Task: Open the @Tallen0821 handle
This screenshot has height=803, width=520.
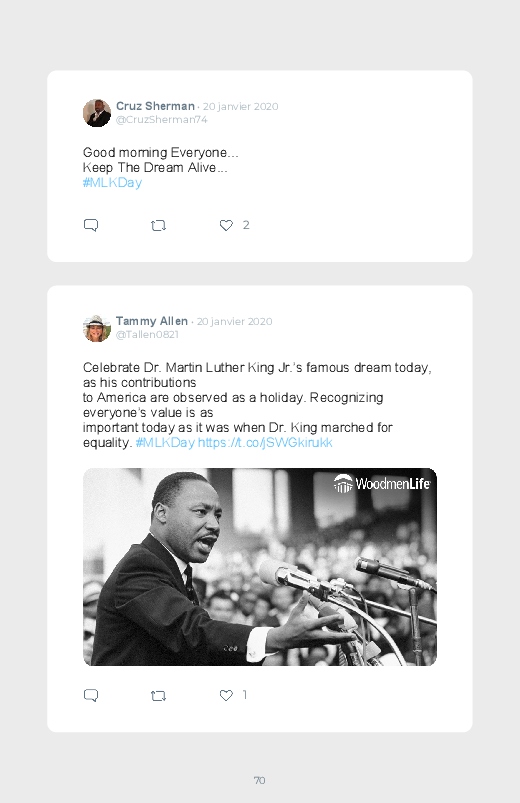Action: point(147,334)
